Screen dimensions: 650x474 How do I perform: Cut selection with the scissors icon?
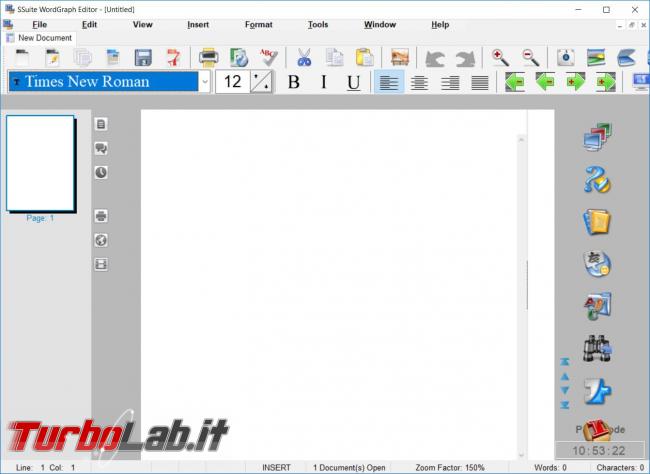coord(304,57)
